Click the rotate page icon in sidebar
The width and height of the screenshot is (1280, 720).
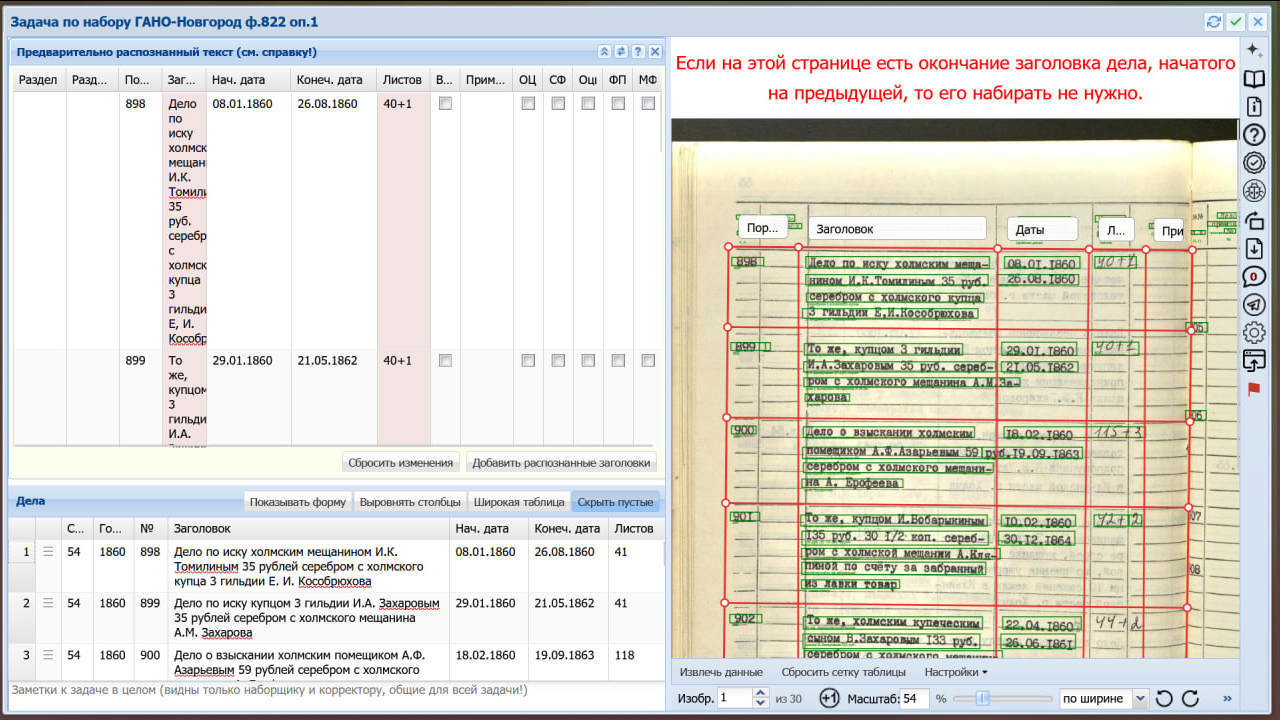click(x=1254, y=220)
